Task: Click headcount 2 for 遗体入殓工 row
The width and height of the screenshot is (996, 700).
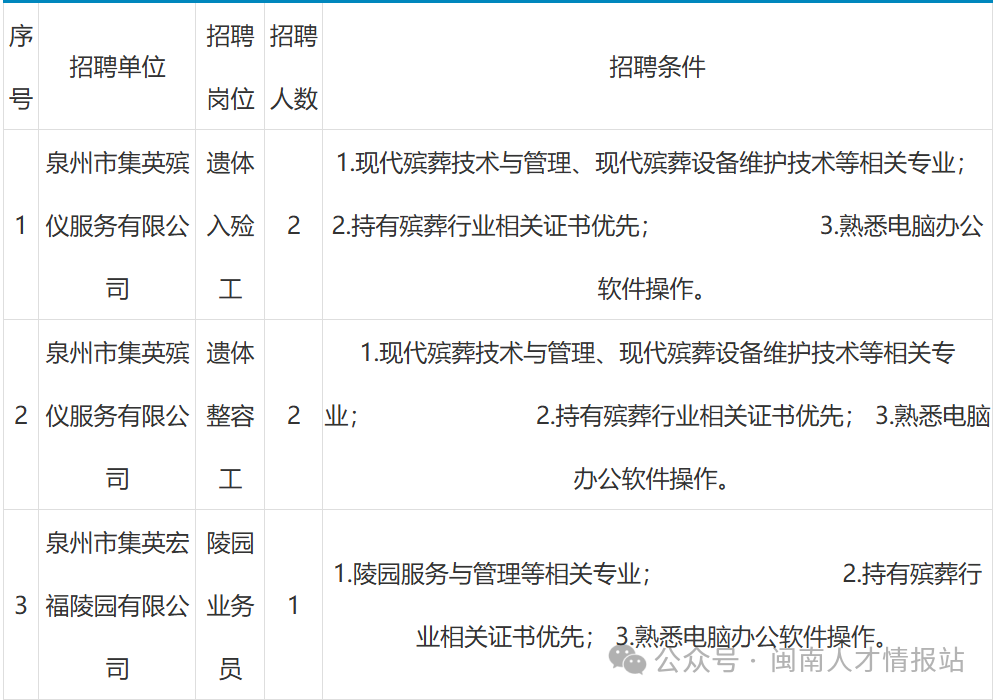Action: (x=293, y=225)
